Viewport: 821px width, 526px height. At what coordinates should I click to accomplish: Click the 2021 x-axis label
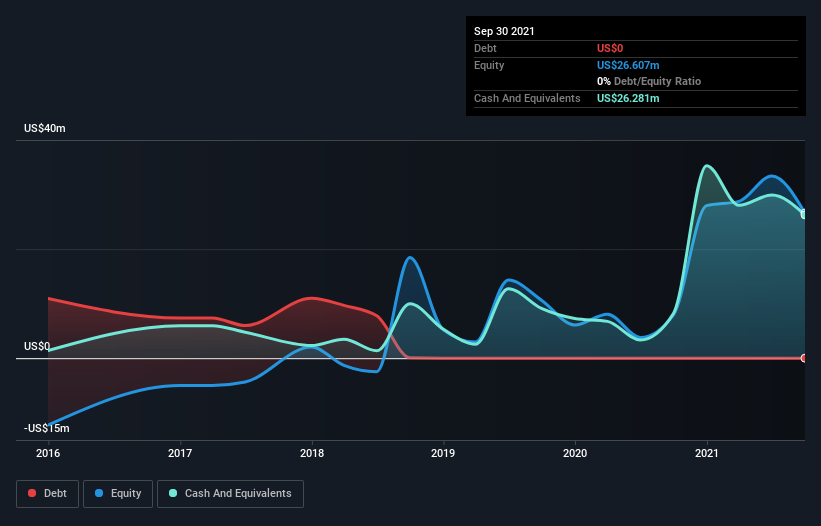(x=707, y=453)
